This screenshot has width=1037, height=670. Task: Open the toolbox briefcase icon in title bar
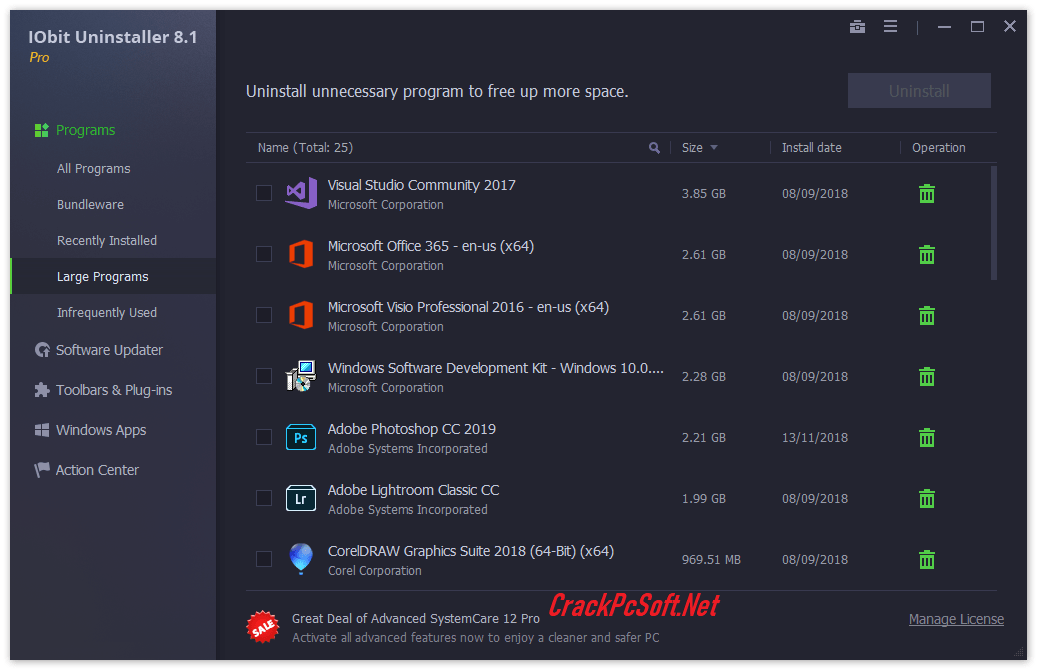(x=857, y=26)
